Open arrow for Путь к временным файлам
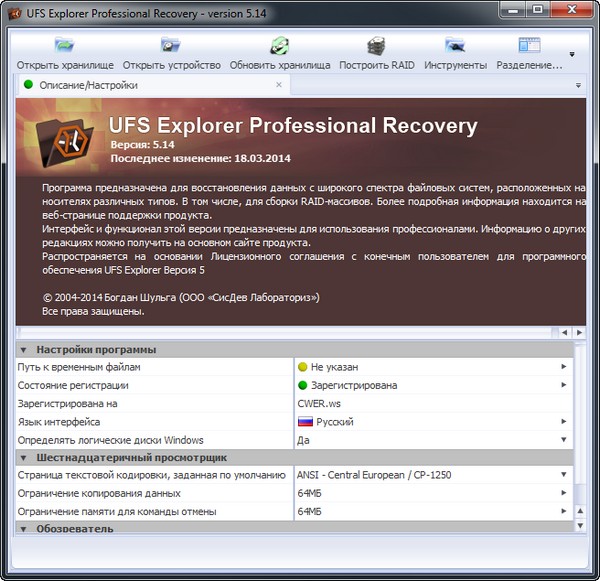 564,367
